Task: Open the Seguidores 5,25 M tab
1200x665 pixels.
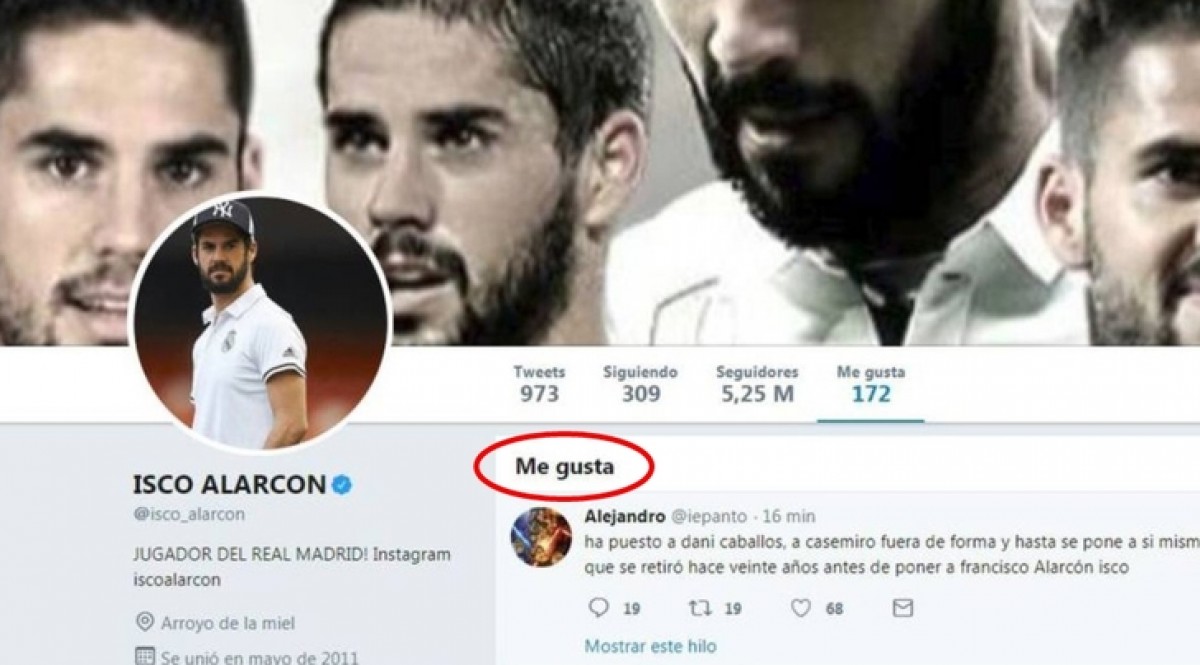Action: [756, 383]
